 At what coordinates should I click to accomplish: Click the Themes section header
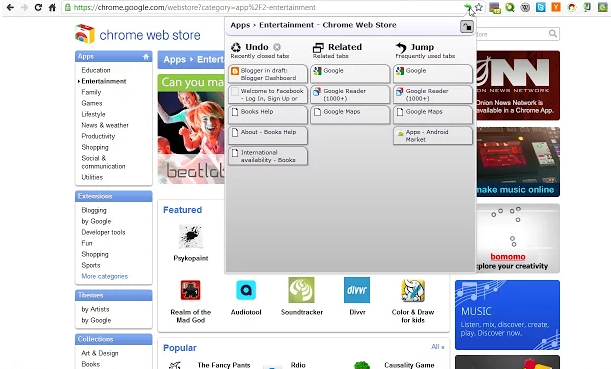(x=113, y=295)
